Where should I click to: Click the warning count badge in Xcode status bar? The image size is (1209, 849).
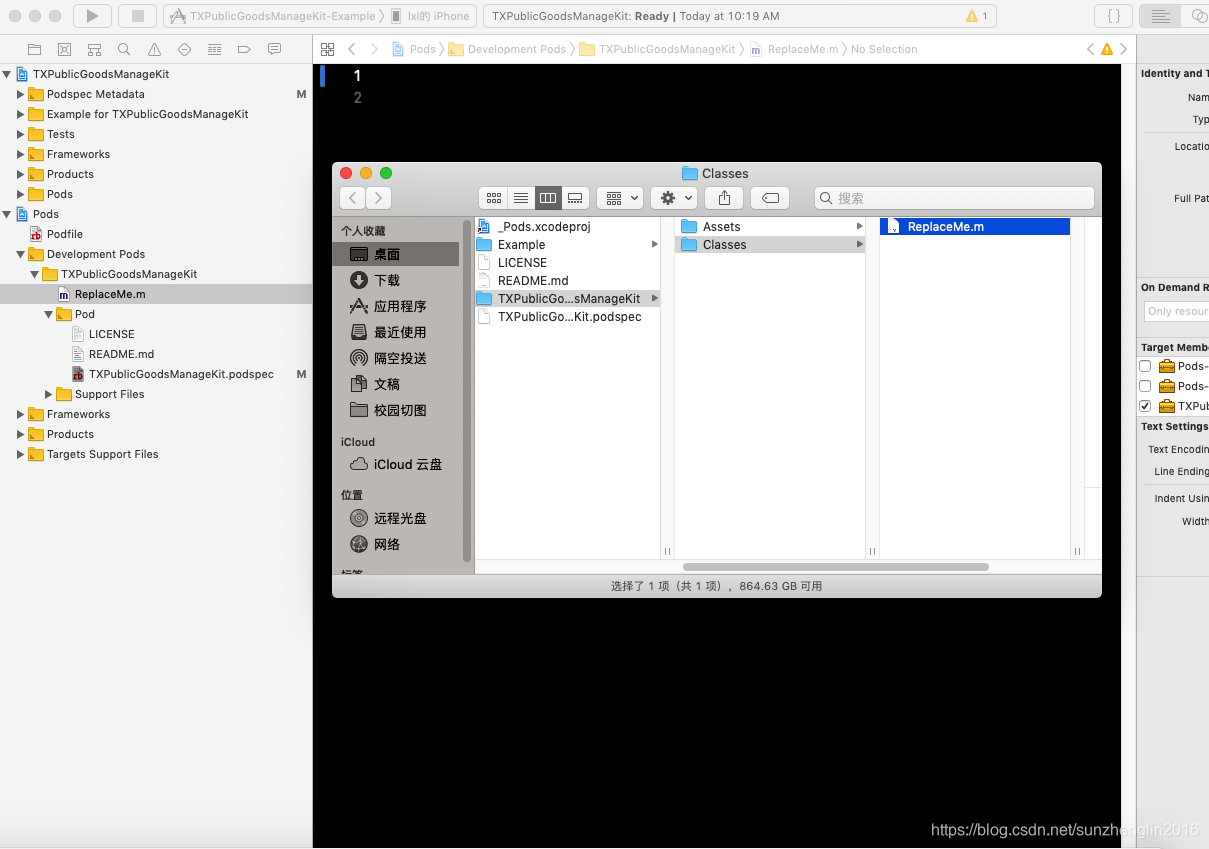coord(977,16)
